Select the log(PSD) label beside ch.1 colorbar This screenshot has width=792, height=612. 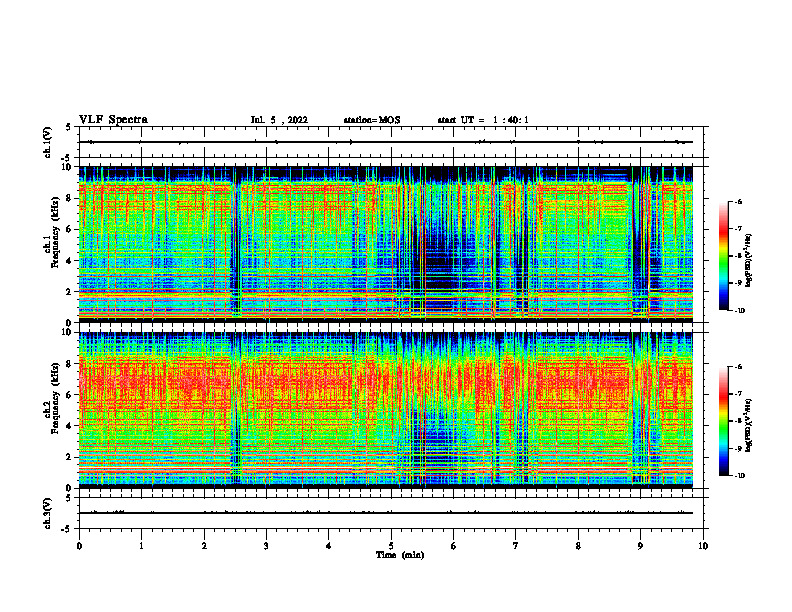749,260
